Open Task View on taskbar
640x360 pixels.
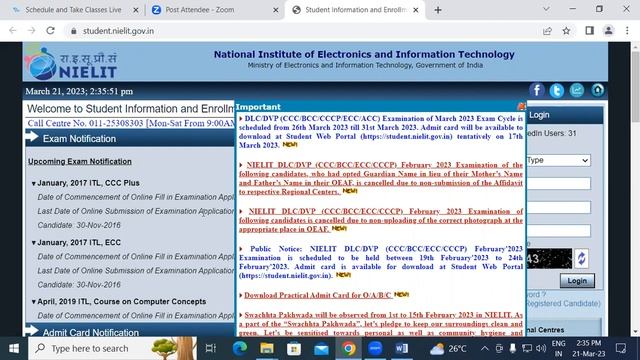click(x=211, y=348)
